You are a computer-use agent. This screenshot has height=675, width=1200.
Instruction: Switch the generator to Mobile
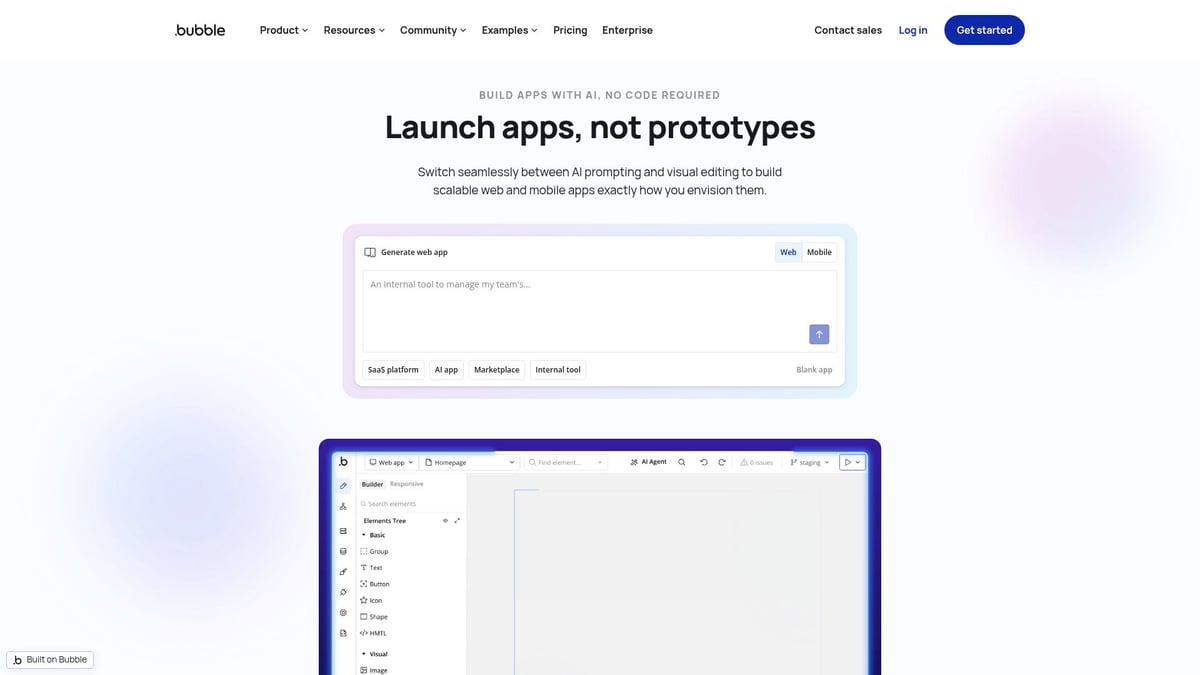[x=818, y=252]
